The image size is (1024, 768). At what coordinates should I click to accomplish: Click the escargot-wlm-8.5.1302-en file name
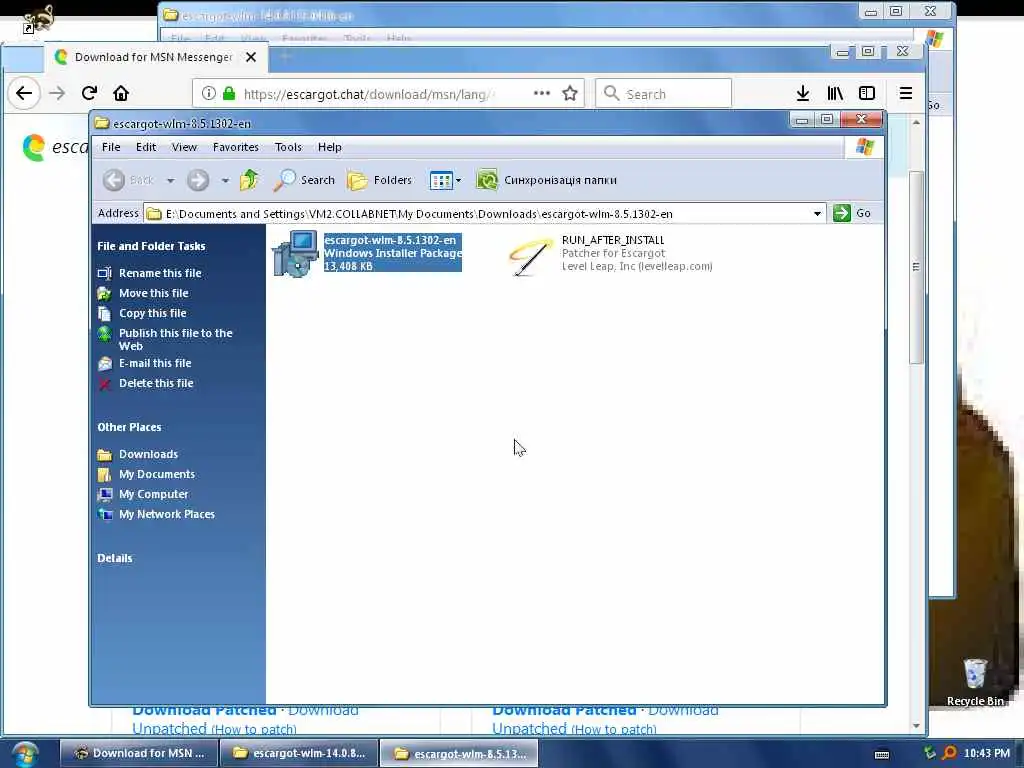[x=390, y=240]
